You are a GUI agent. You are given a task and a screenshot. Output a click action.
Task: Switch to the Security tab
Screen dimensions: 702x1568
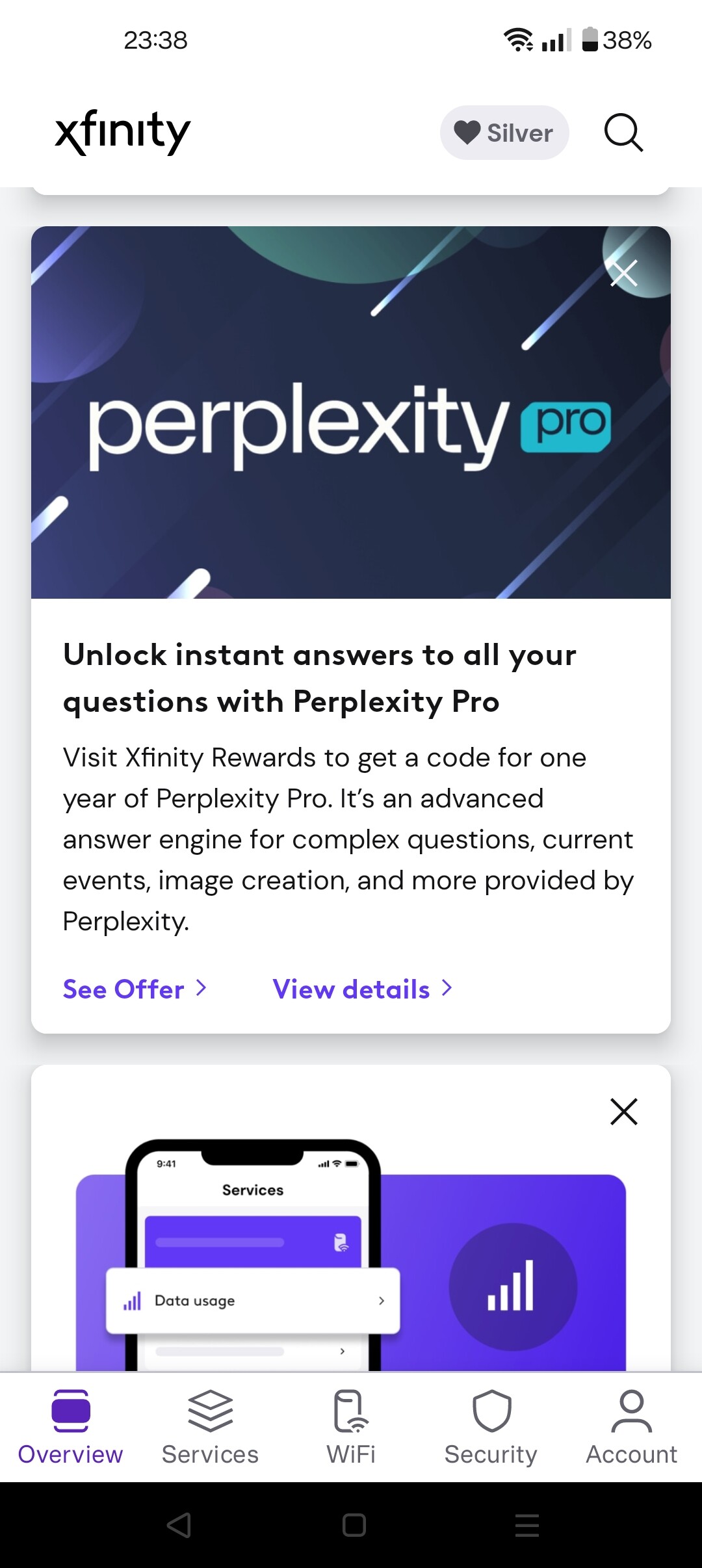[491, 1433]
